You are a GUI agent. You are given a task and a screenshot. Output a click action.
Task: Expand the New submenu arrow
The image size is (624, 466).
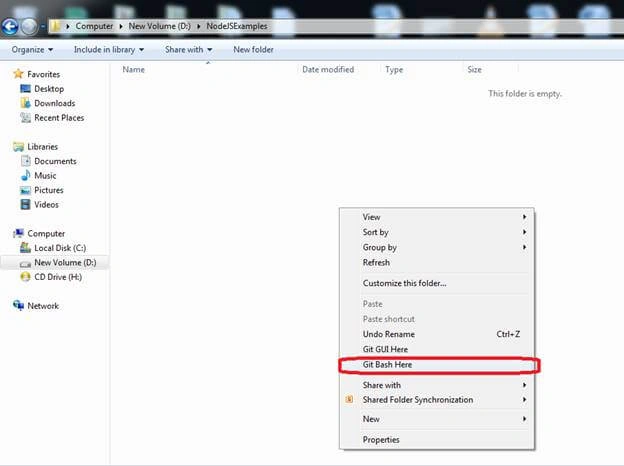pyautogui.click(x=525, y=419)
